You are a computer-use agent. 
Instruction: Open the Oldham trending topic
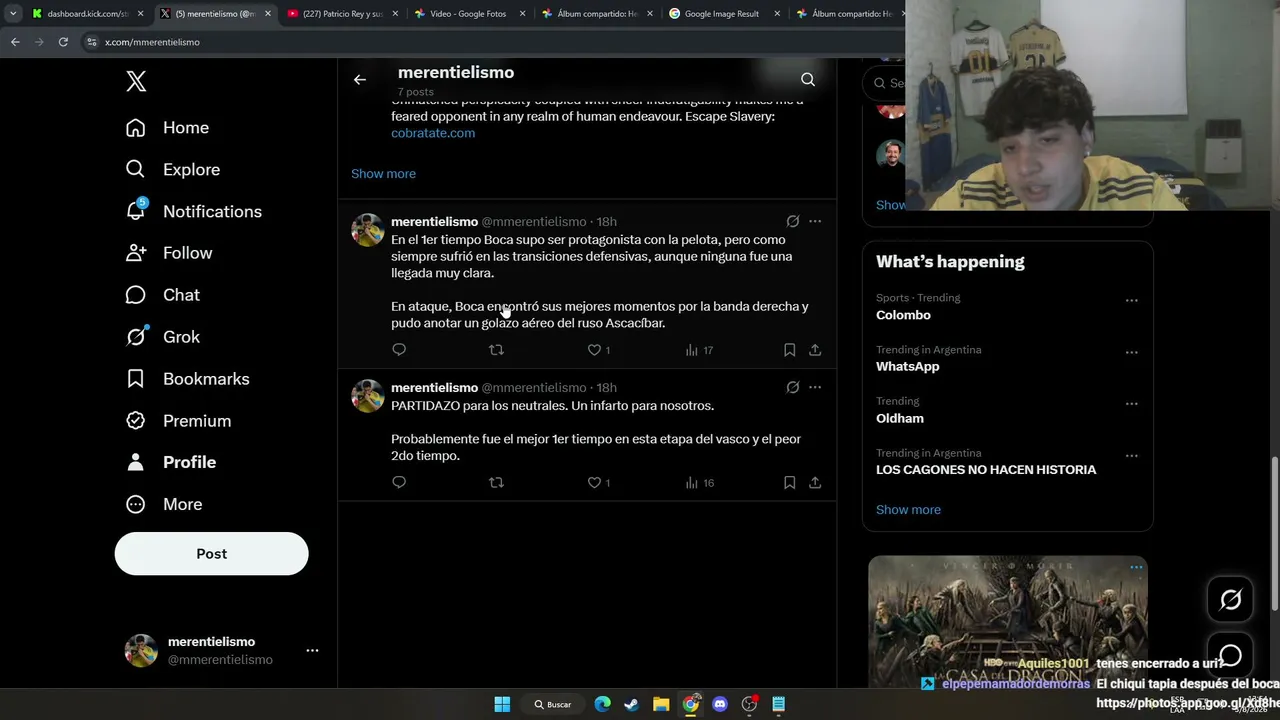[900, 419]
